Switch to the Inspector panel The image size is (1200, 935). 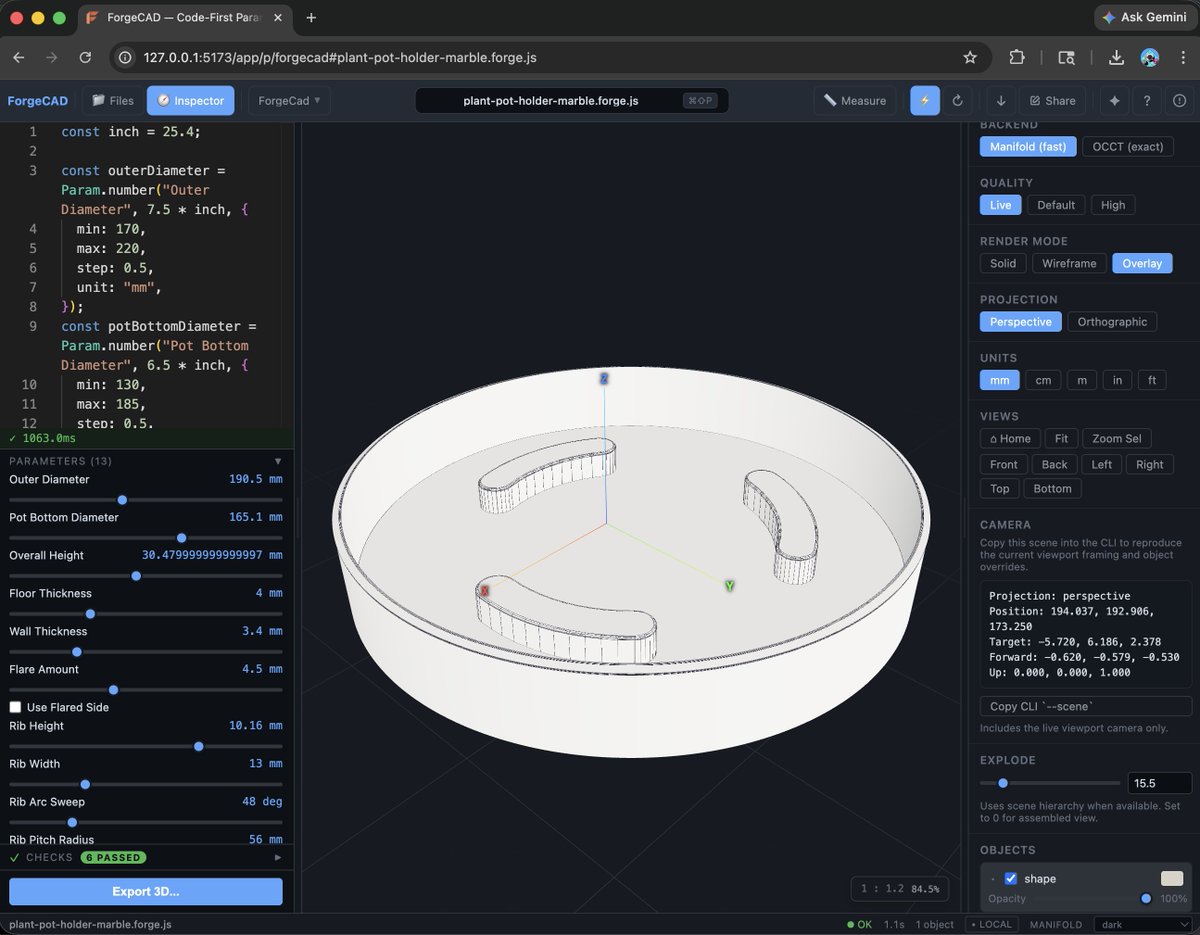click(x=191, y=100)
